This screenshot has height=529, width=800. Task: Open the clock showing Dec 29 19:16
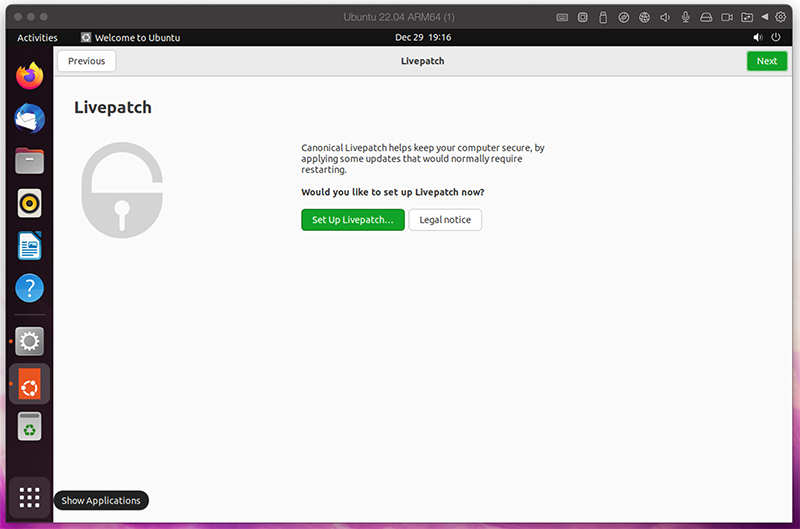pyautogui.click(x=423, y=38)
